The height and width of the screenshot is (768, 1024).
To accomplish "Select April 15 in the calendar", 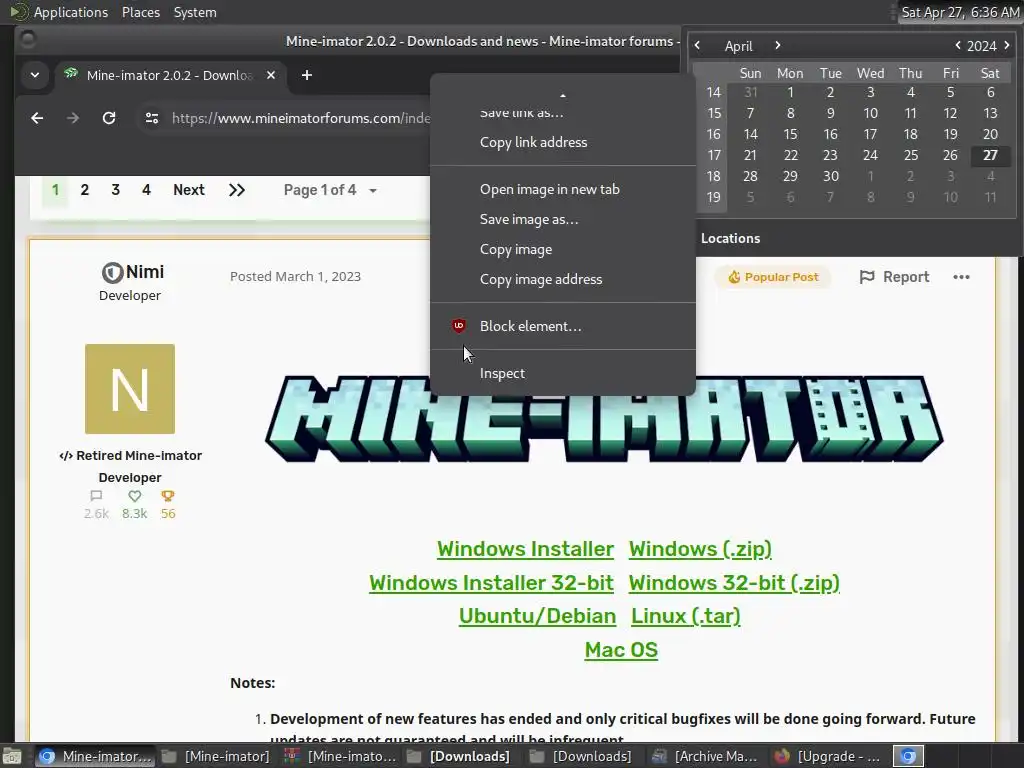I will (790, 134).
